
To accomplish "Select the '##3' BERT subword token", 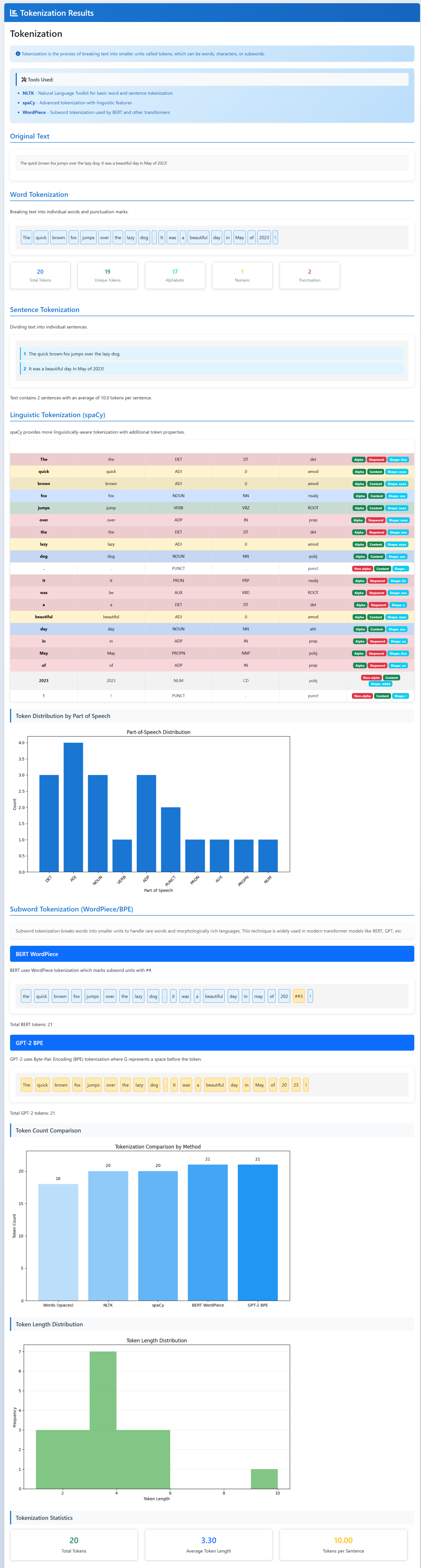I will point(299,996).
